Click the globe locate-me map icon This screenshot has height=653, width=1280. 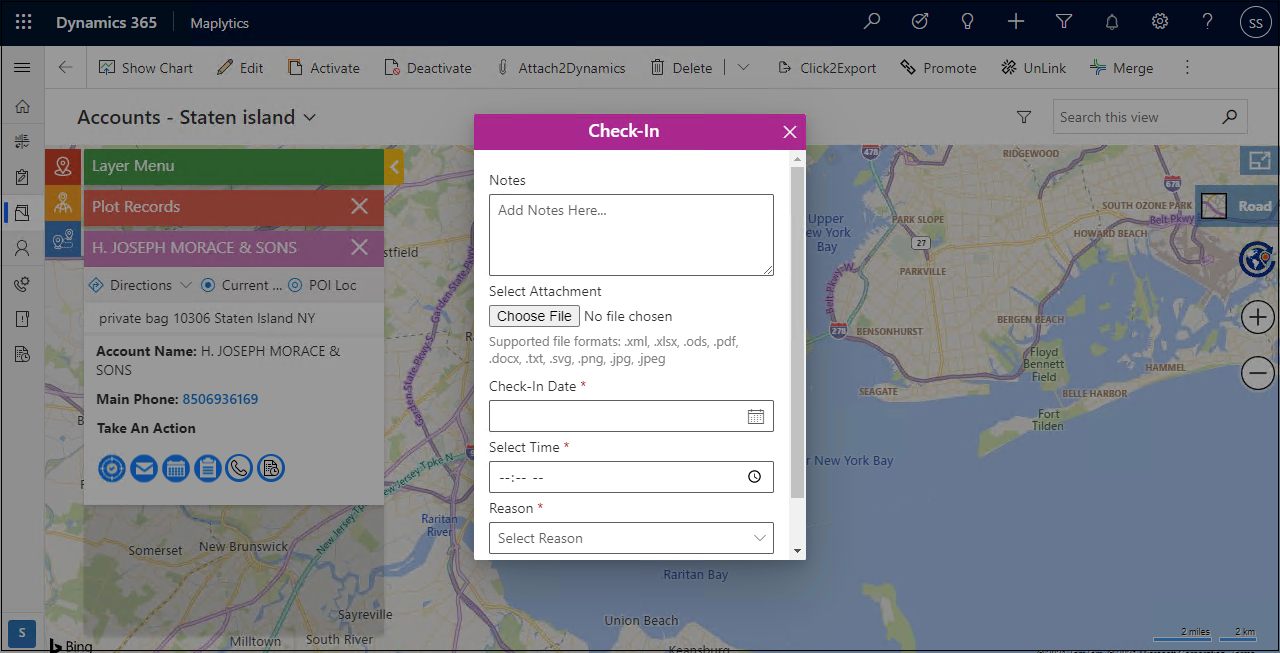tap(1257, 259)
